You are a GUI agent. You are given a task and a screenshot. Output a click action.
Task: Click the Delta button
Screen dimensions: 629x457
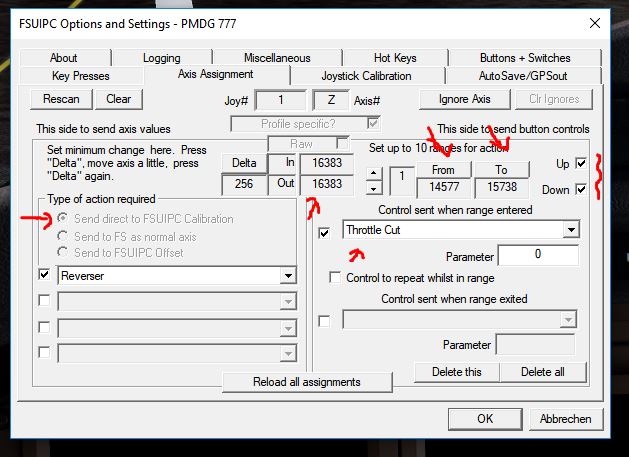click(244, 163)
